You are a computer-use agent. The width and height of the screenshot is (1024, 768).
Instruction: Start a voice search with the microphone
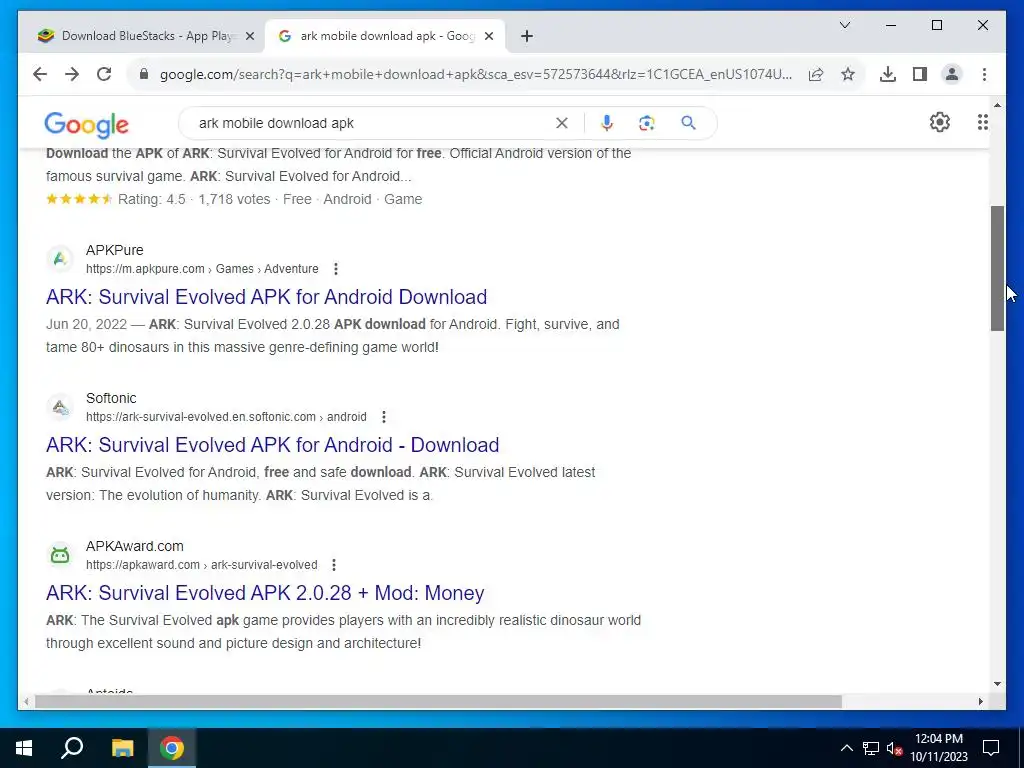click(607, 123)
